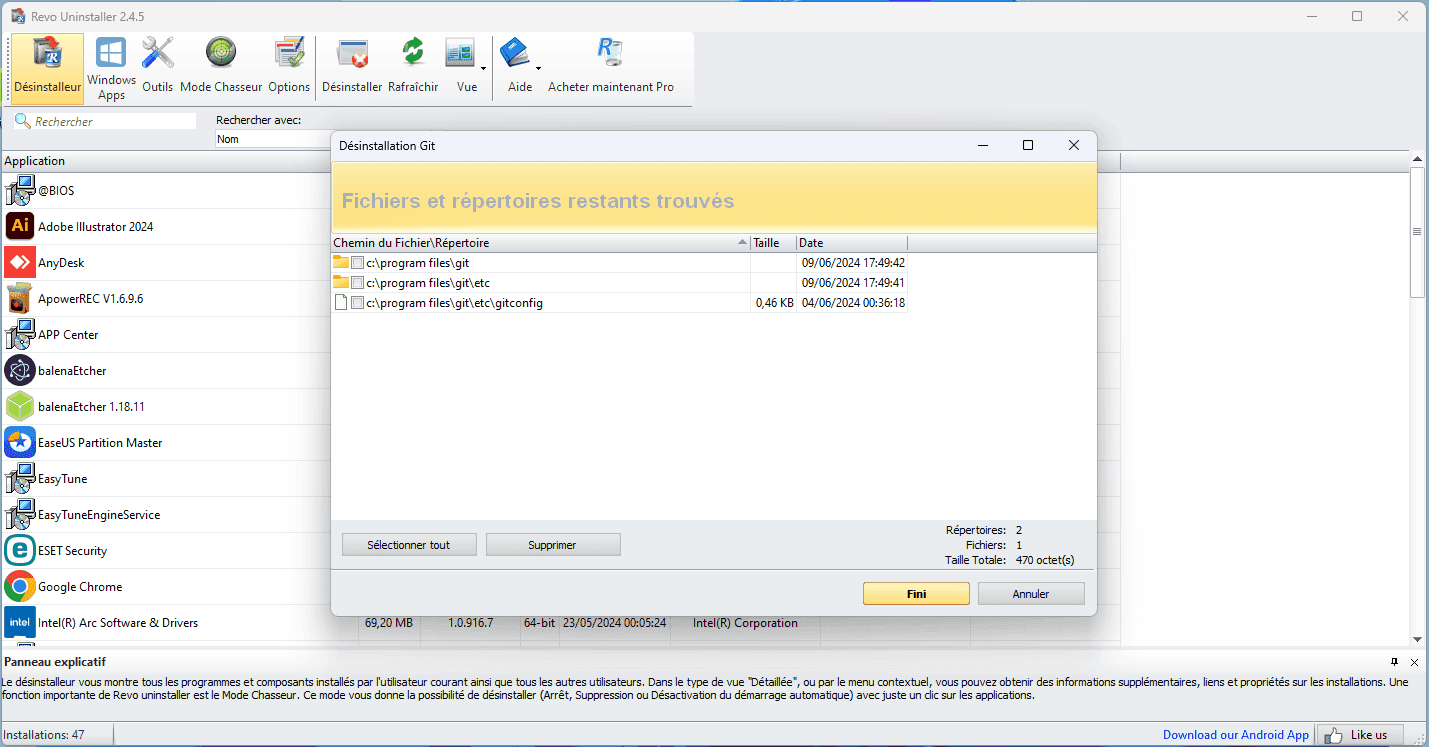The image size is (1429, 747).
Task: Click the gitconfig file icon
Action: click(341, 303)
